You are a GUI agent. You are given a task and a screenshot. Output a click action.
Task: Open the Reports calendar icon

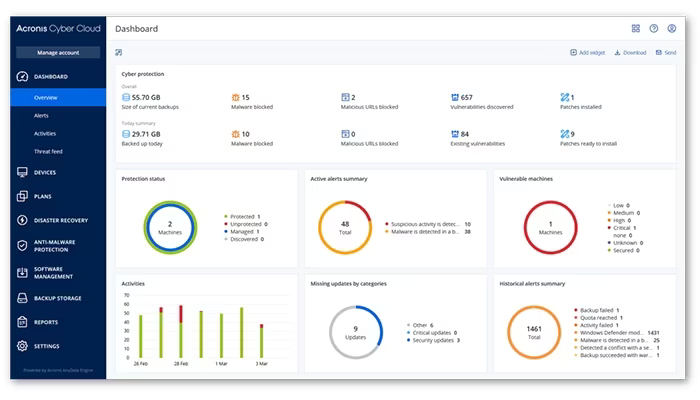click(22, 322)
